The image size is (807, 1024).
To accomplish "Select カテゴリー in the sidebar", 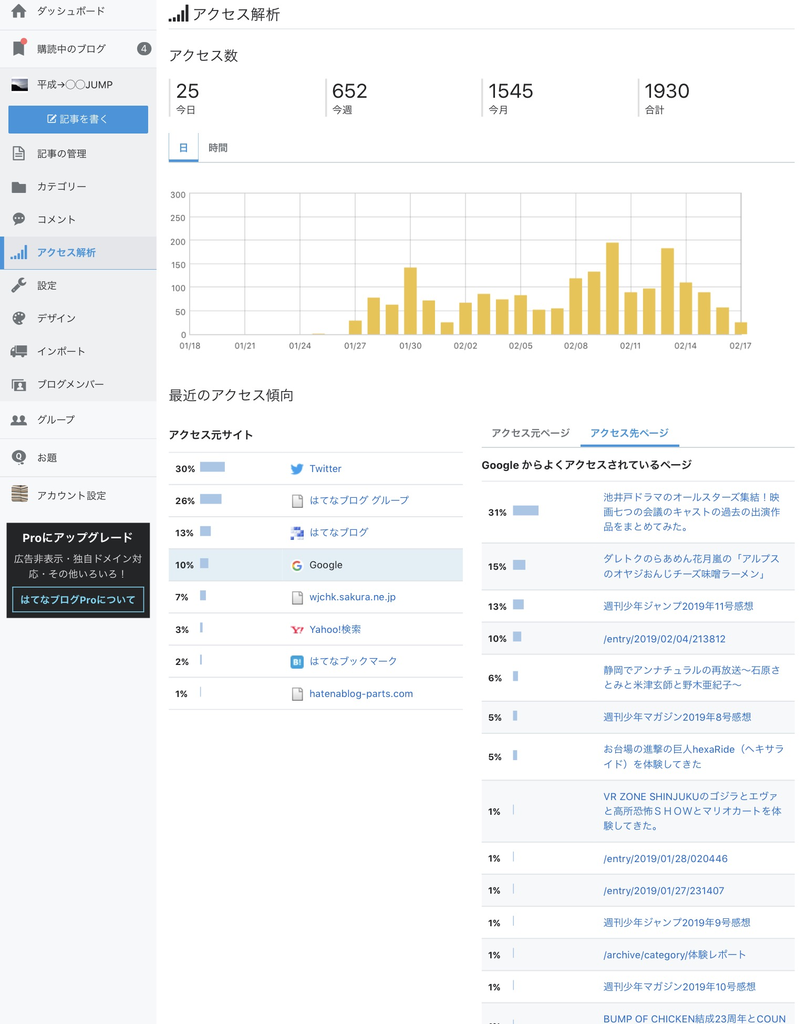I will (61, 187).
